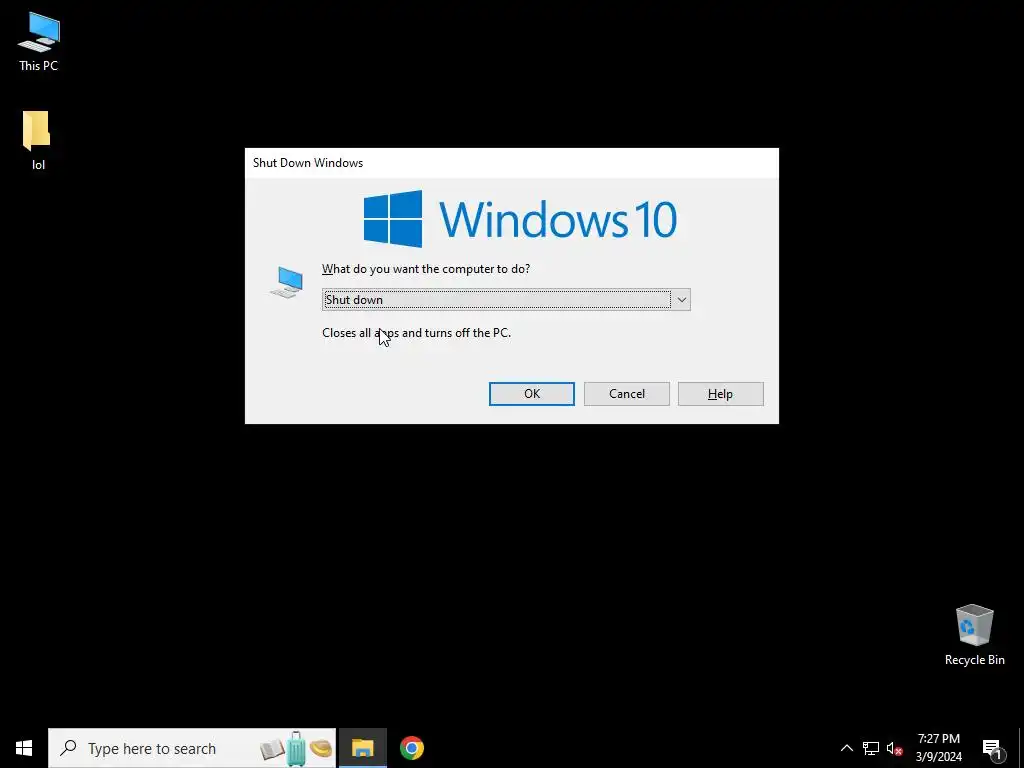Click the search highlights illustration in search box
Screen dimensions: 1024x768
point(296,749)
